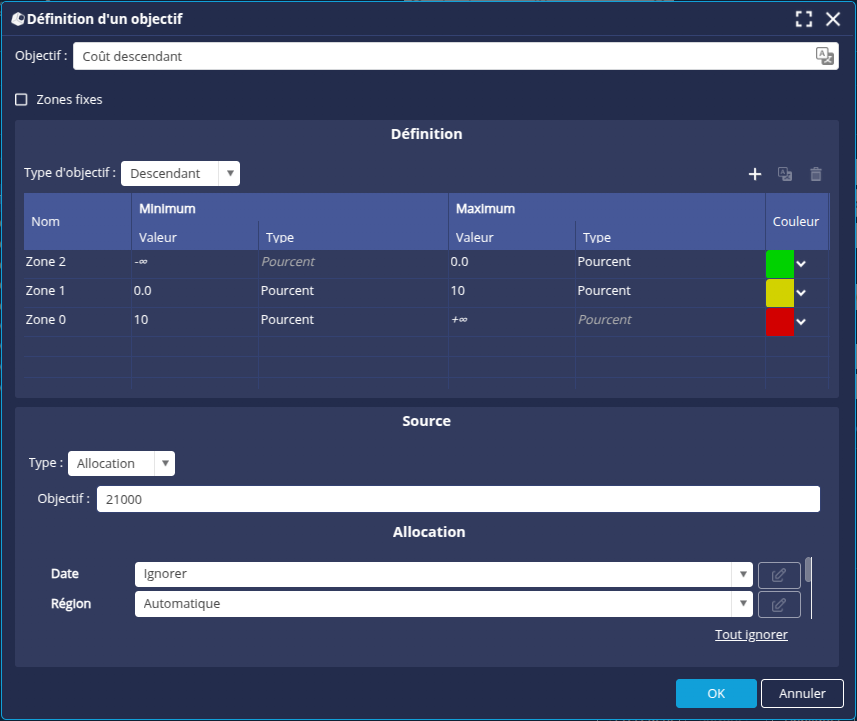
Task: Click the Objectif value field showing 21000
Action: (x=458, y=499)
